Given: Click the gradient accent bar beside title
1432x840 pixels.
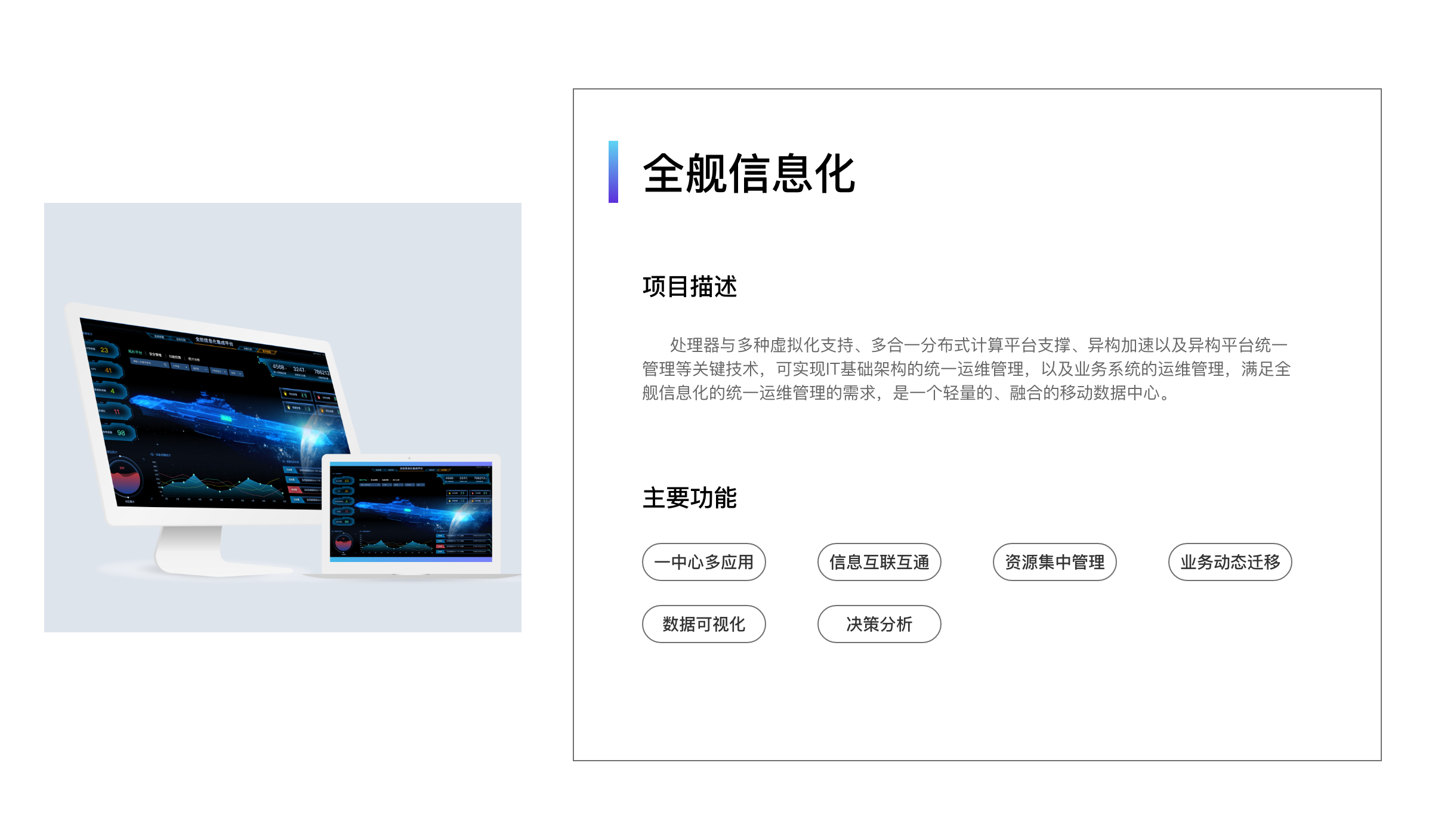Looking at the screenshot, I should (x=613, y=172).
